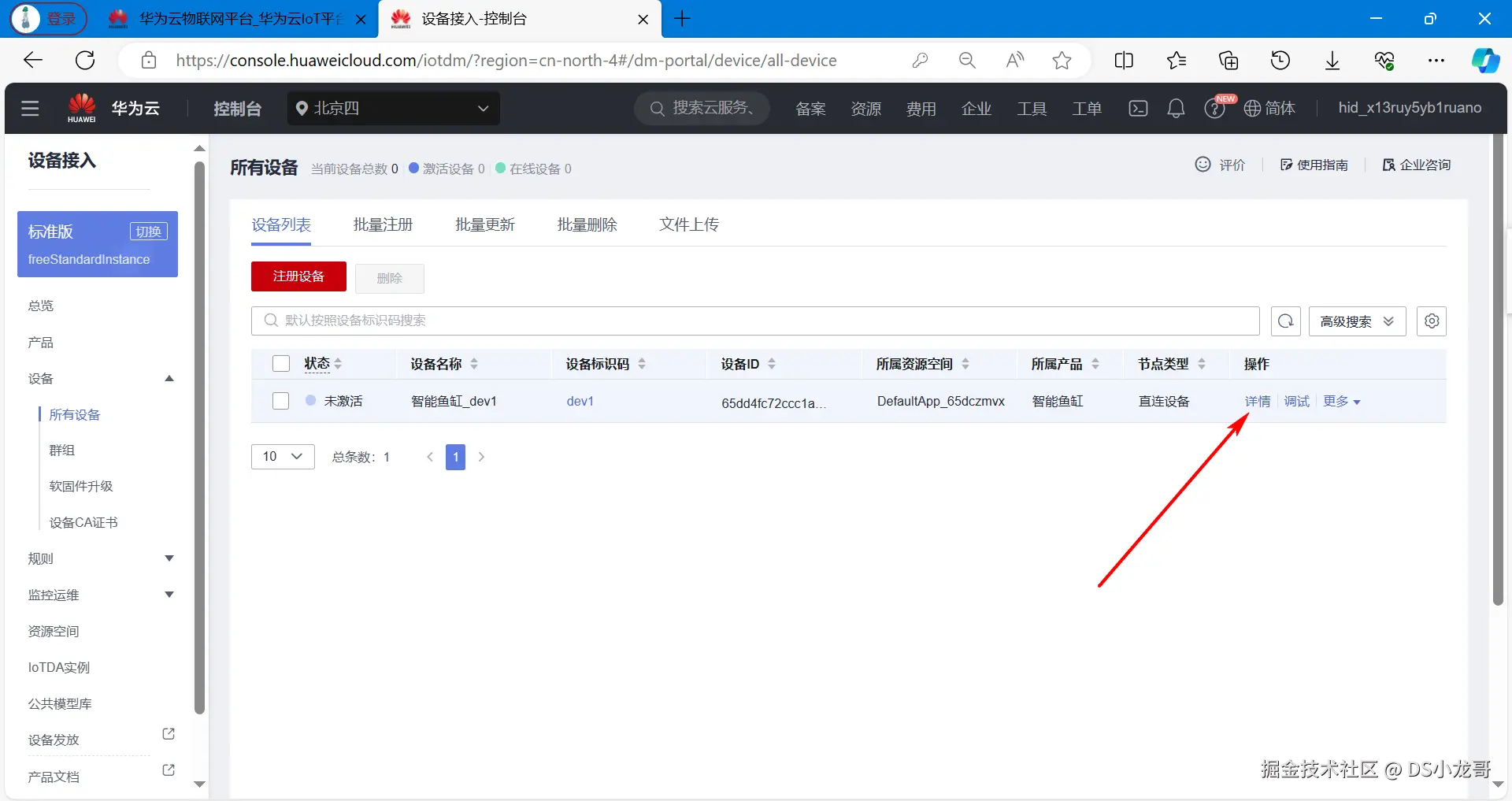Open the 企业咨询 link
1512x801 pixels.
pos(1417,165)
